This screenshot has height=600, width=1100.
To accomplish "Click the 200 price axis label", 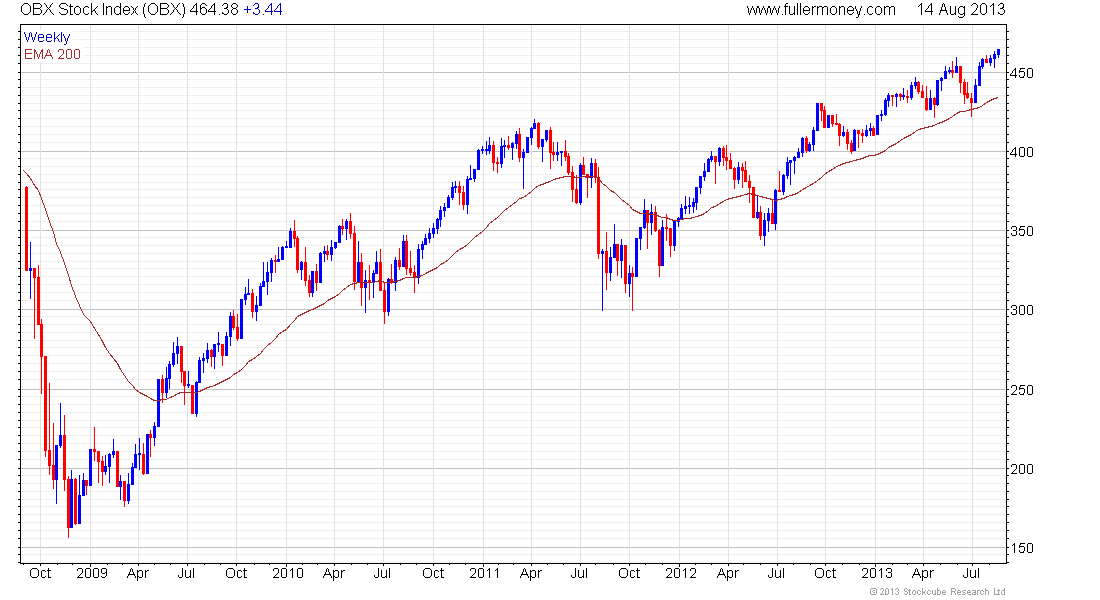I will (1021, 469).
